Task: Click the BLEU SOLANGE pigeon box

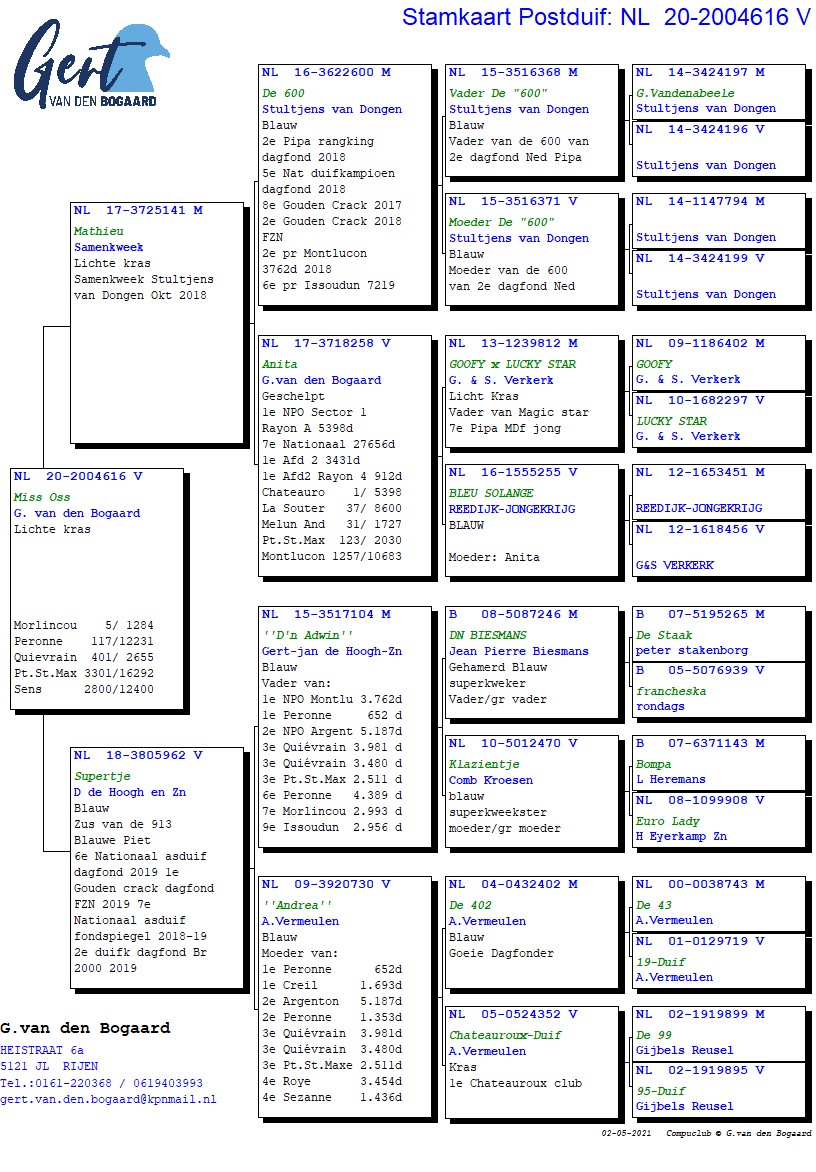Action: [x=531, y=519]
